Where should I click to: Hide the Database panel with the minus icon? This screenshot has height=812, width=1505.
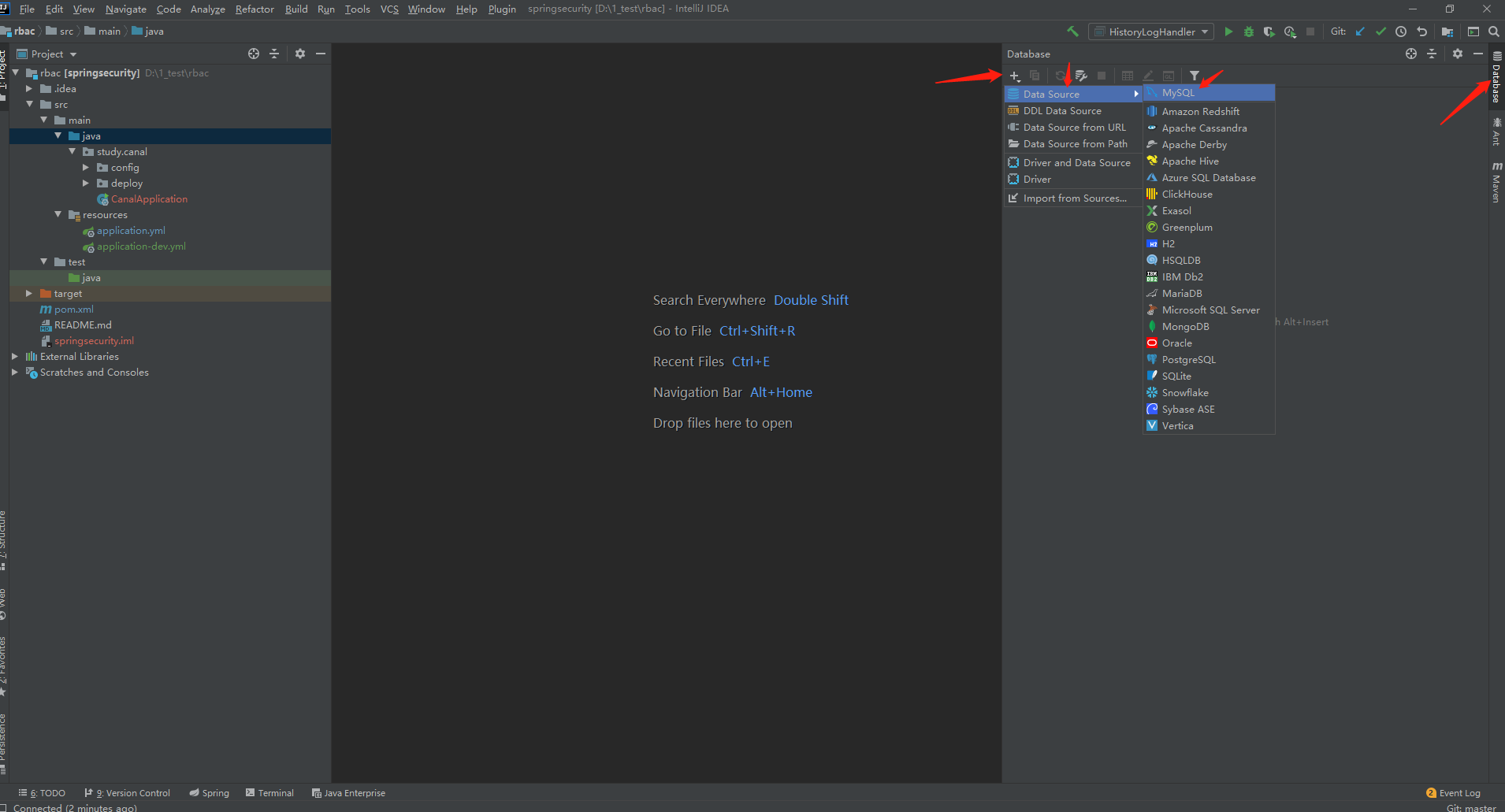[x=1478, y=54]
